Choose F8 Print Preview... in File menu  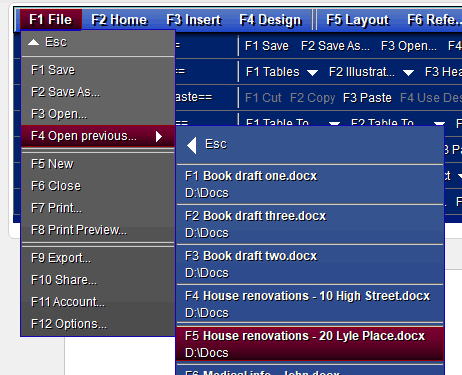[x=98, y=230]
